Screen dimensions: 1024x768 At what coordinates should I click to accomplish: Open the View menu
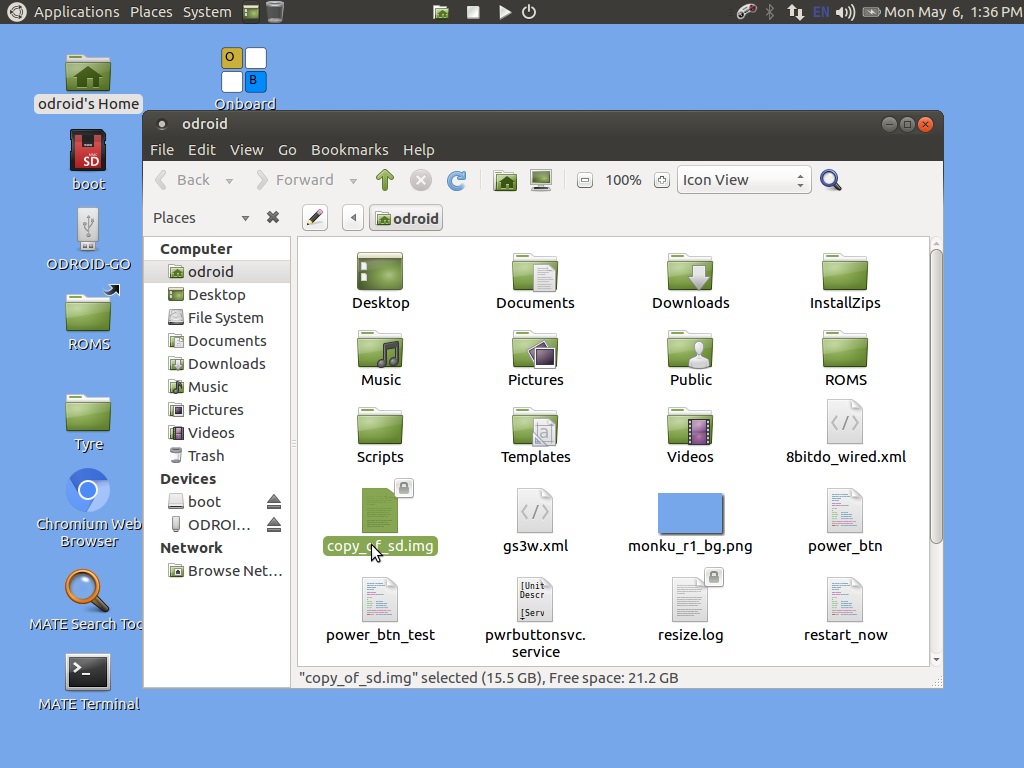click(x=246, y=150)
